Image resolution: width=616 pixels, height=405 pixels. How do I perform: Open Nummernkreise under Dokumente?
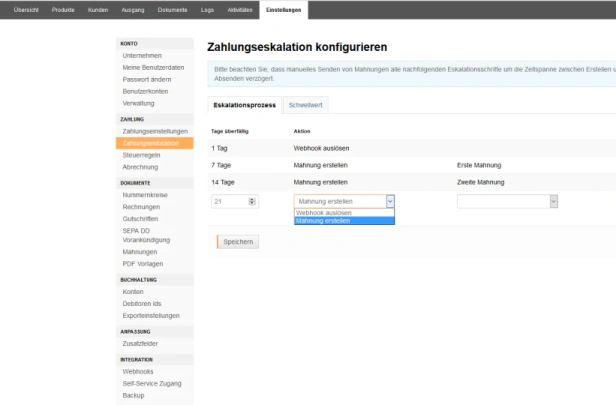click(145, 195)
